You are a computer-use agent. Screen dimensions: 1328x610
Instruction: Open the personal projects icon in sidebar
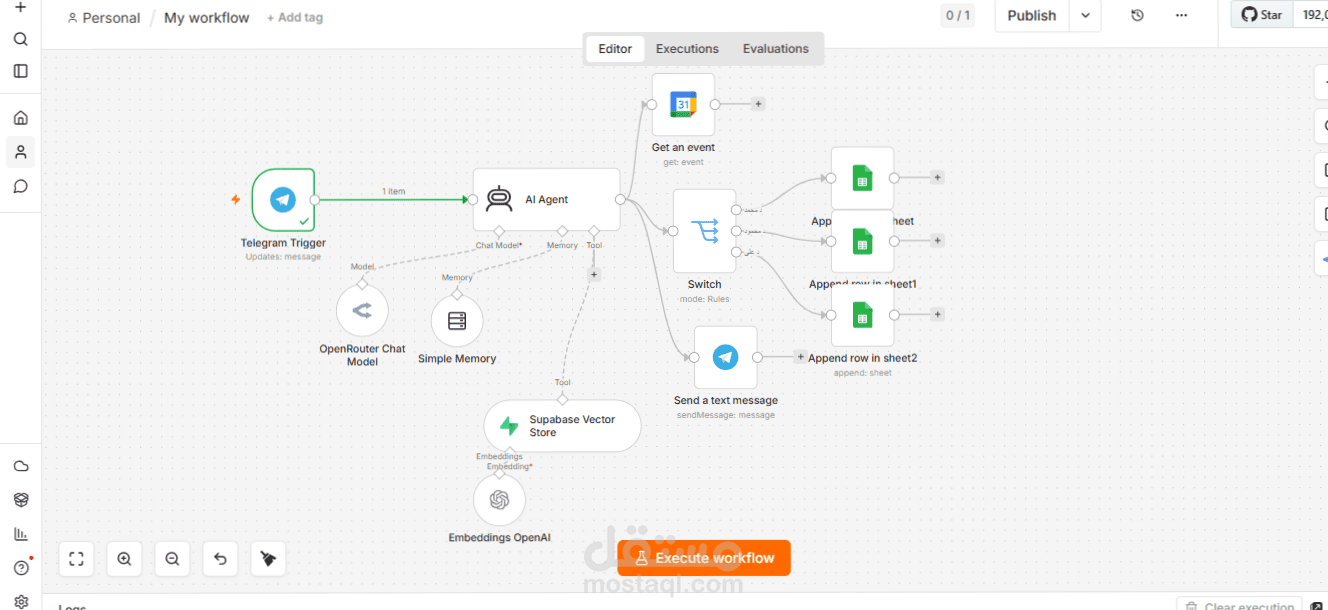click(x=20, y=152)
